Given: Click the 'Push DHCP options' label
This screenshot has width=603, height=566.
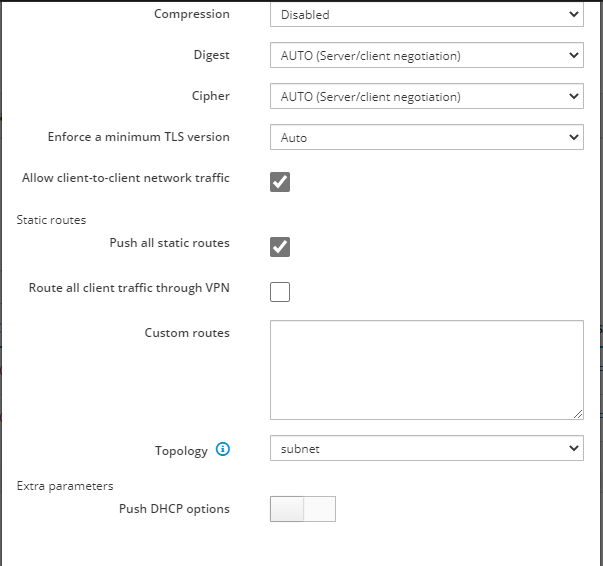Looking at the screenshot, I should (x=174, y=509).
